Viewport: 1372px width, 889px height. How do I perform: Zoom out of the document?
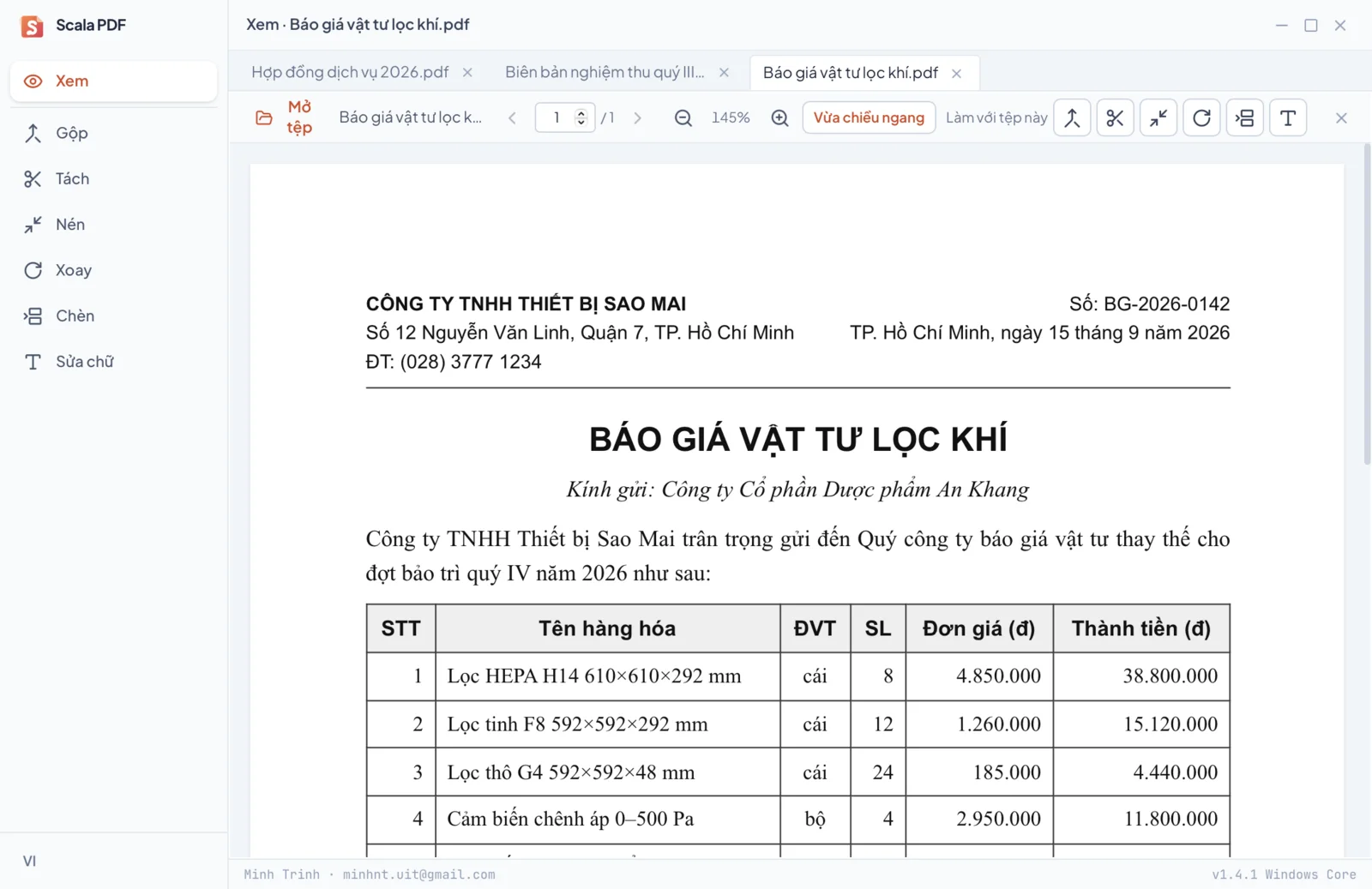coord(683,118)
